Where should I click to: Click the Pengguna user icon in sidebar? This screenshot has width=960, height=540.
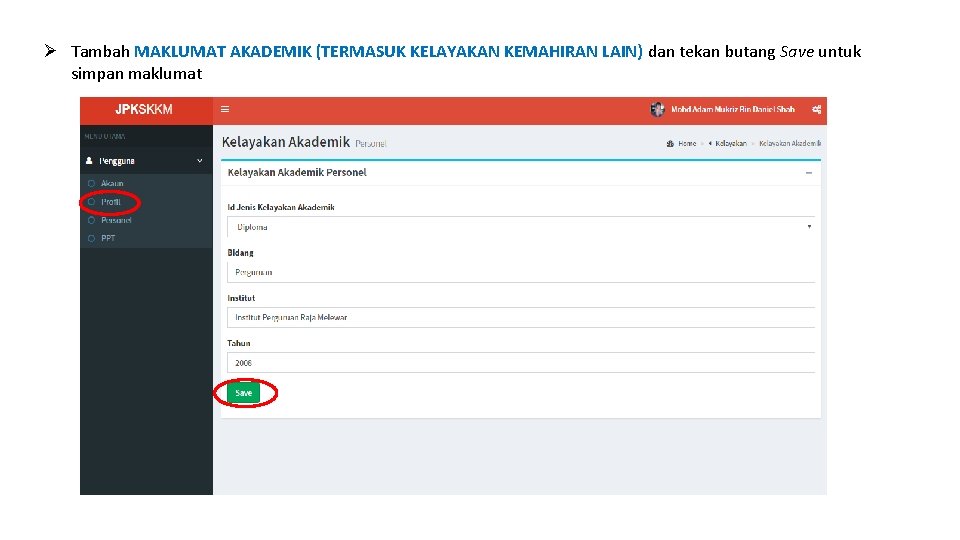[89, 161]
